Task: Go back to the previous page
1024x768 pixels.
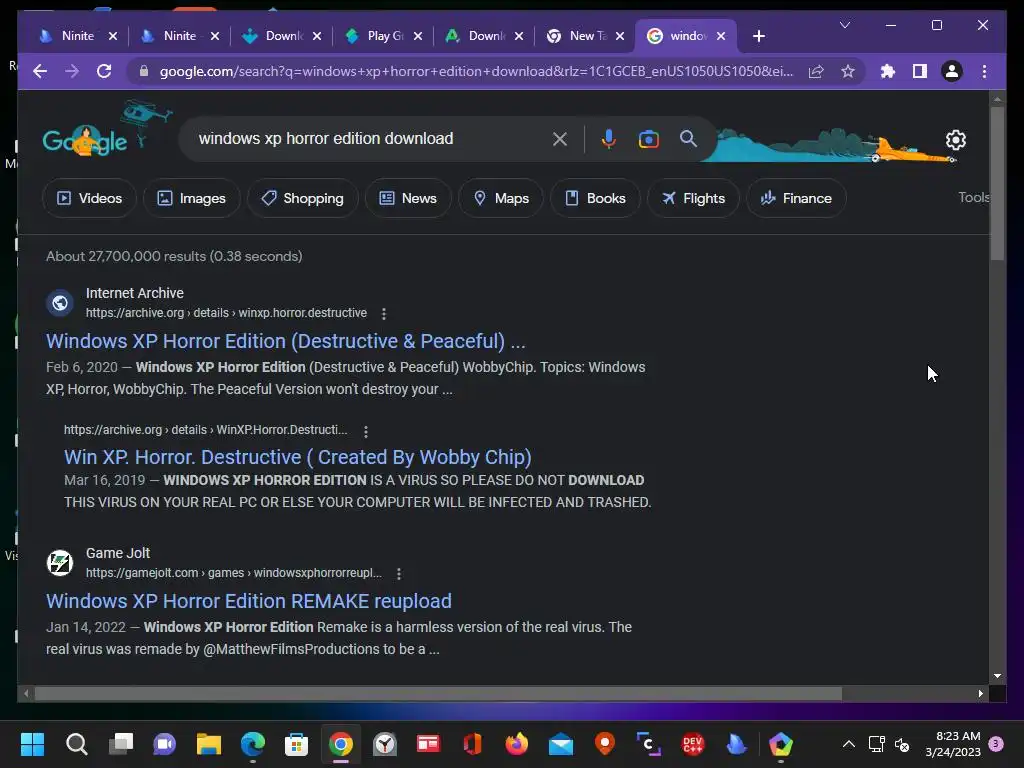Action: click(x=40, y=71)
